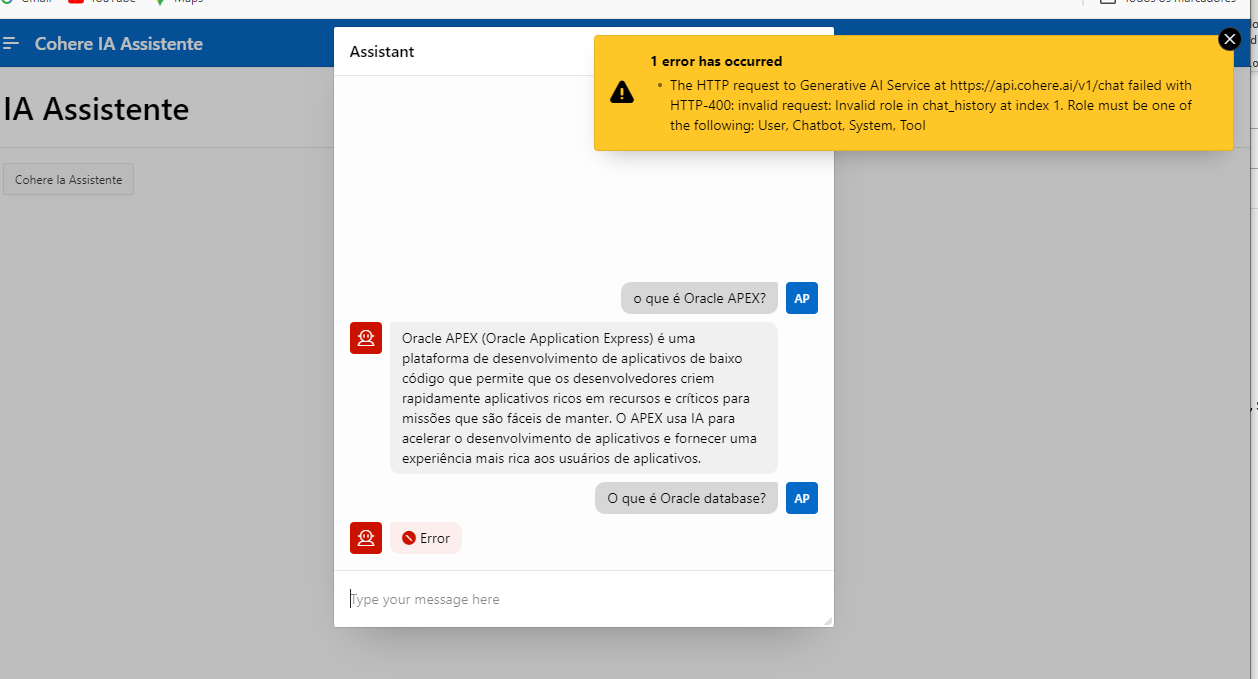Screen dimensions: 1258x679
Task: Click the AP avatar beside 'O que é Oracle database?'
Action: pos(802,498)
